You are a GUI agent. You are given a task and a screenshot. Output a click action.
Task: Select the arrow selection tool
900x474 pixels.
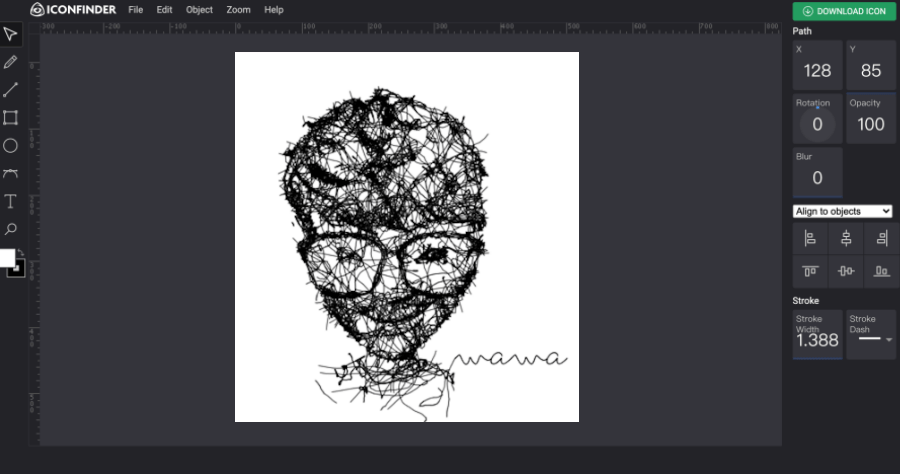10,34
